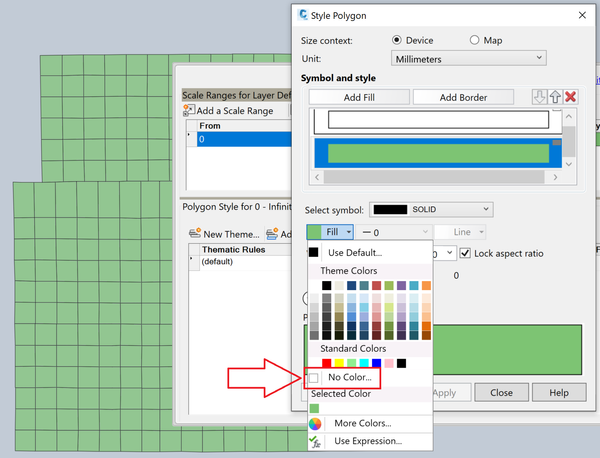Choose No Color... menu entry
The width and height of the screenshot is (600, 458).
click(x=370, y=377)
